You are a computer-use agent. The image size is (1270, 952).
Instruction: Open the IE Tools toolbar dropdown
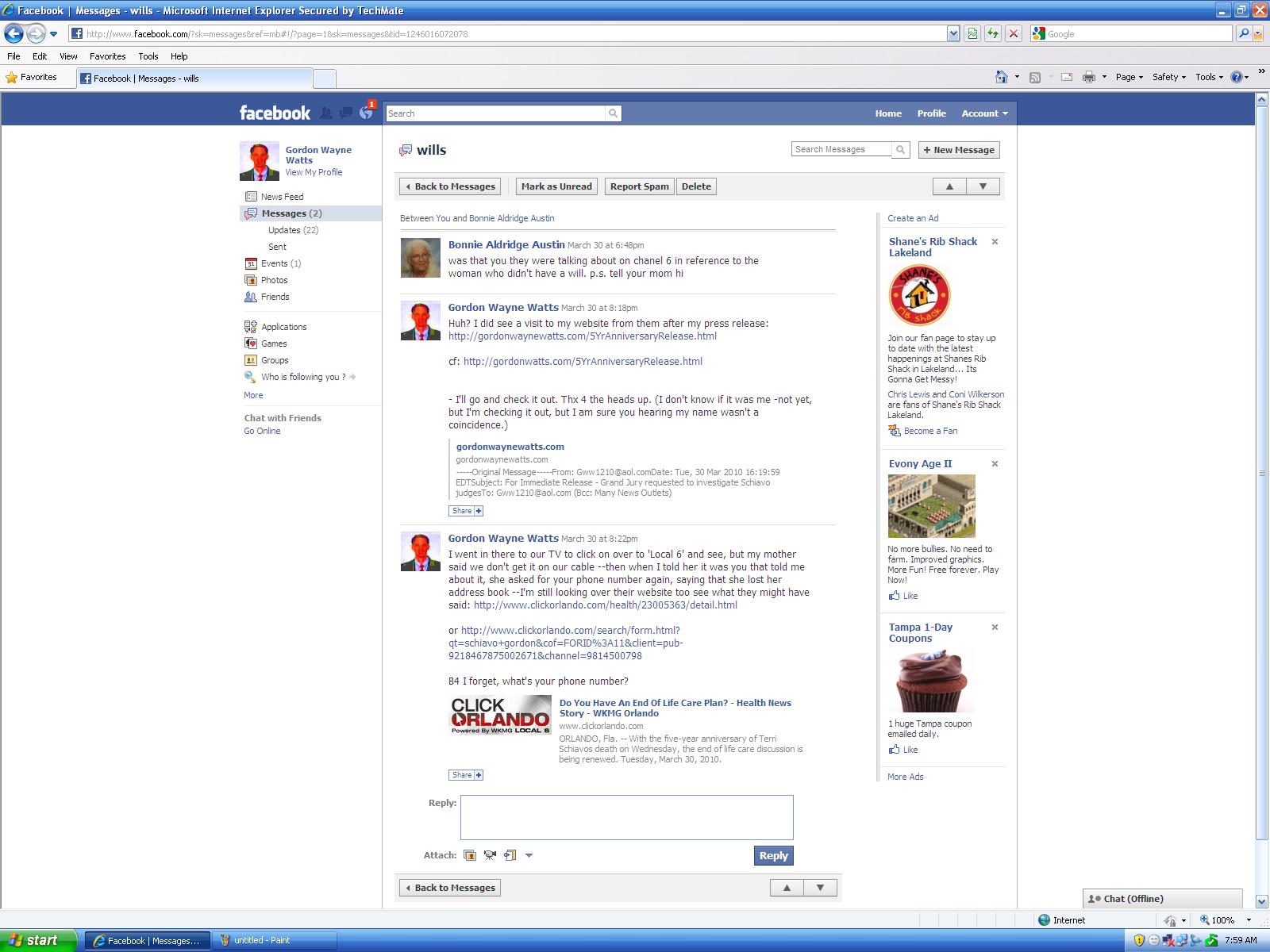(x=1209, y=77)
